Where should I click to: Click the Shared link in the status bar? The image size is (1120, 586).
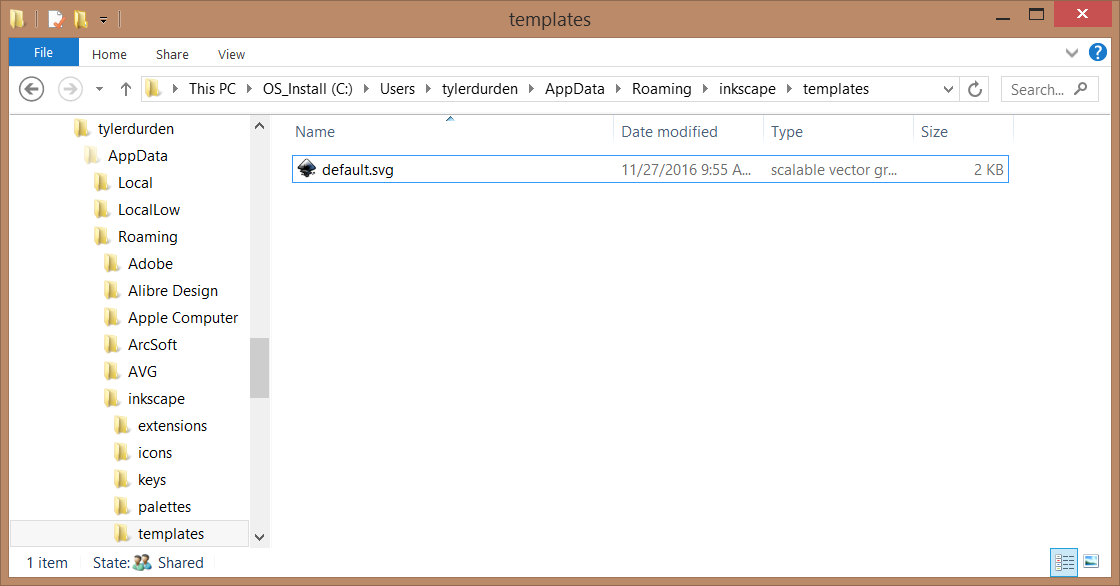(181, 562)
